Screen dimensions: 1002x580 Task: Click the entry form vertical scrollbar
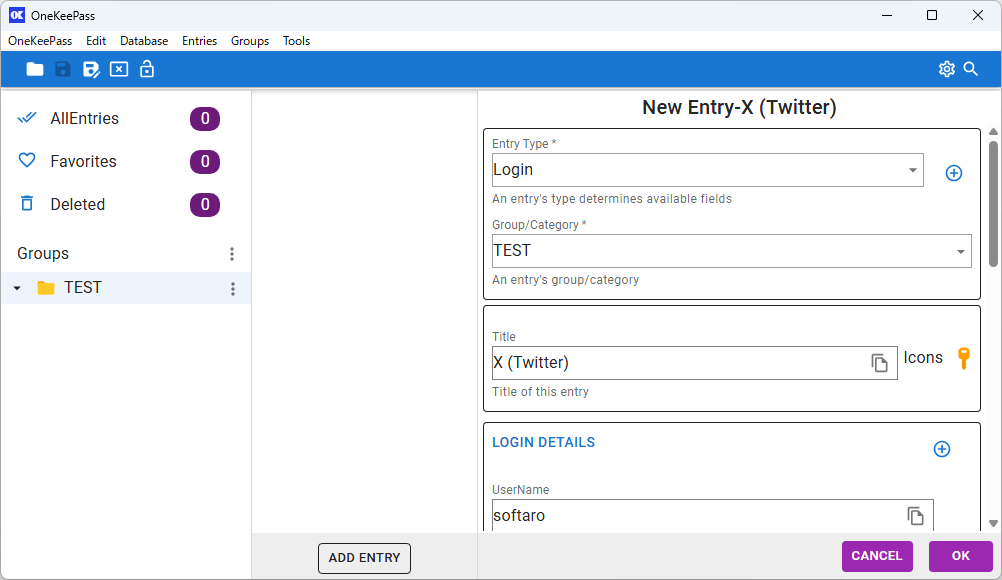(x=993, y=205)
